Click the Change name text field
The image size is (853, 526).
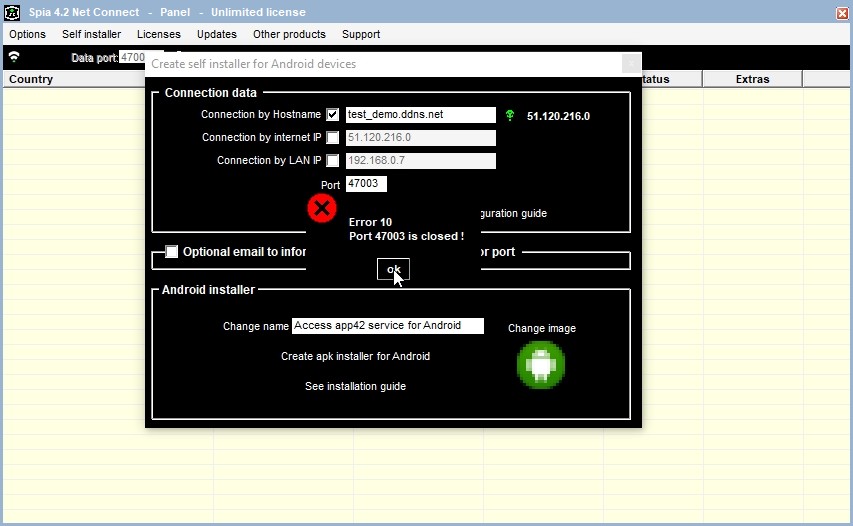click(x=387, y=326)
